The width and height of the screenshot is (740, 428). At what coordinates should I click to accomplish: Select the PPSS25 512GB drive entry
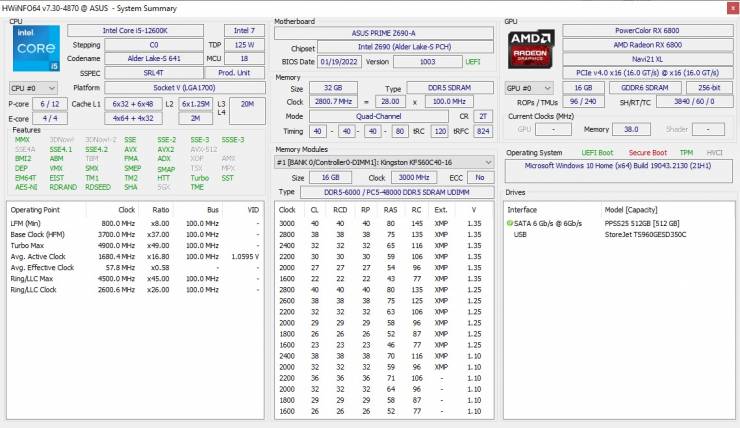pos(642,223)
